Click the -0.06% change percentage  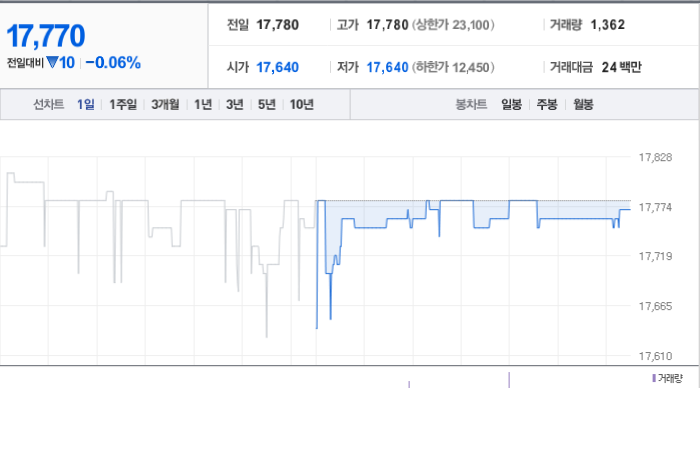tap(113, 62)
